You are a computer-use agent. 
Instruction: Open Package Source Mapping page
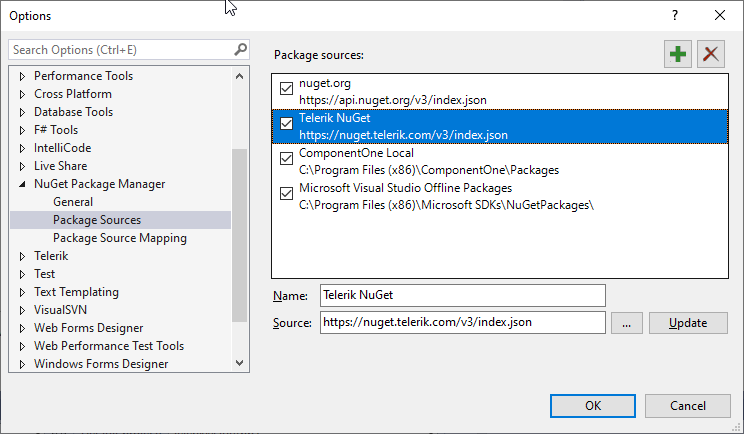(119, 238)
